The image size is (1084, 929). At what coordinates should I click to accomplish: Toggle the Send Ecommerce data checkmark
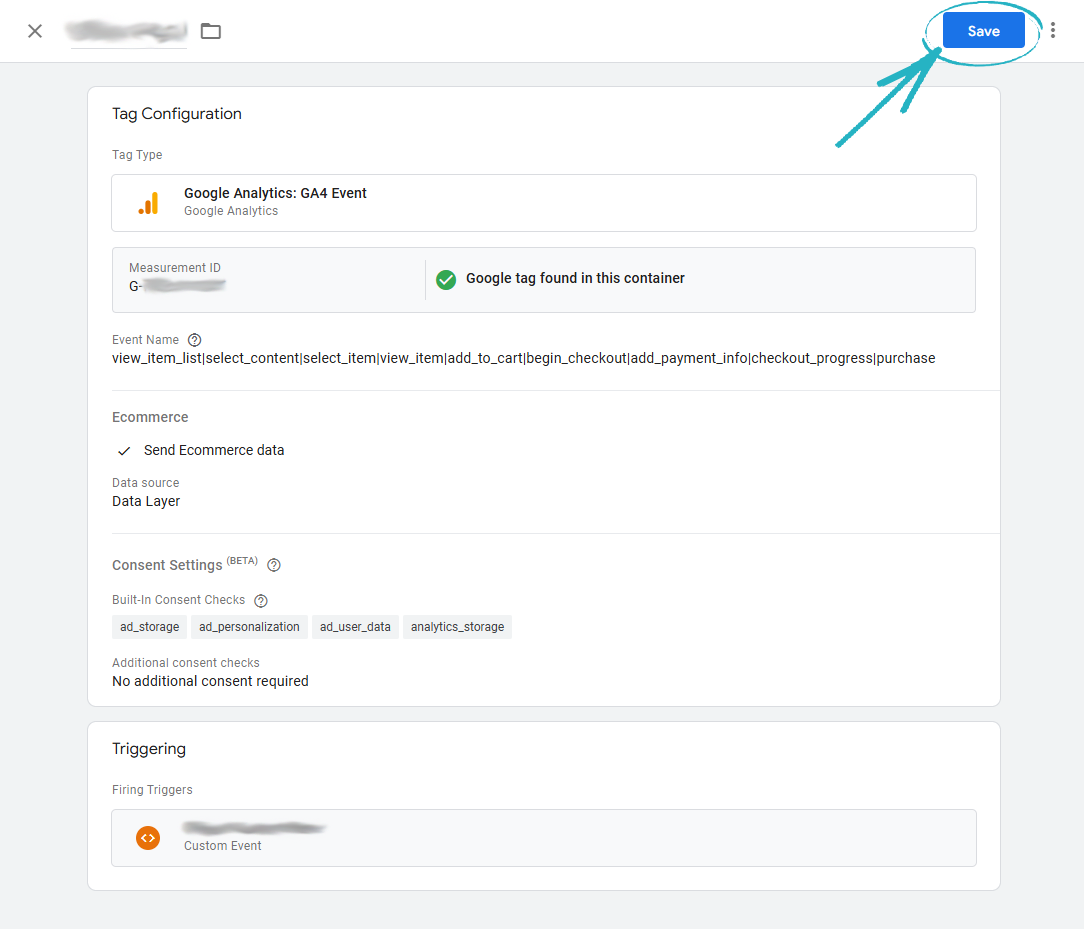(x=124, y=451)
